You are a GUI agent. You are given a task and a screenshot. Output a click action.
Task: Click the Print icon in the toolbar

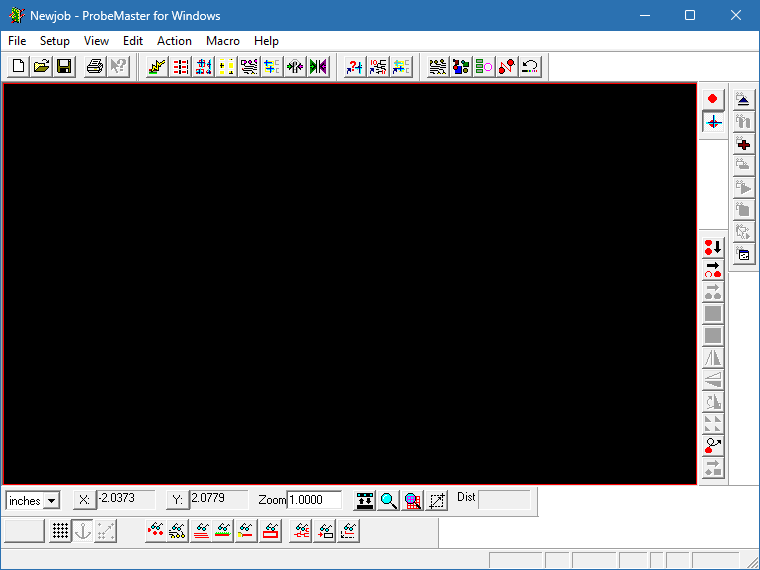[95, 67]
